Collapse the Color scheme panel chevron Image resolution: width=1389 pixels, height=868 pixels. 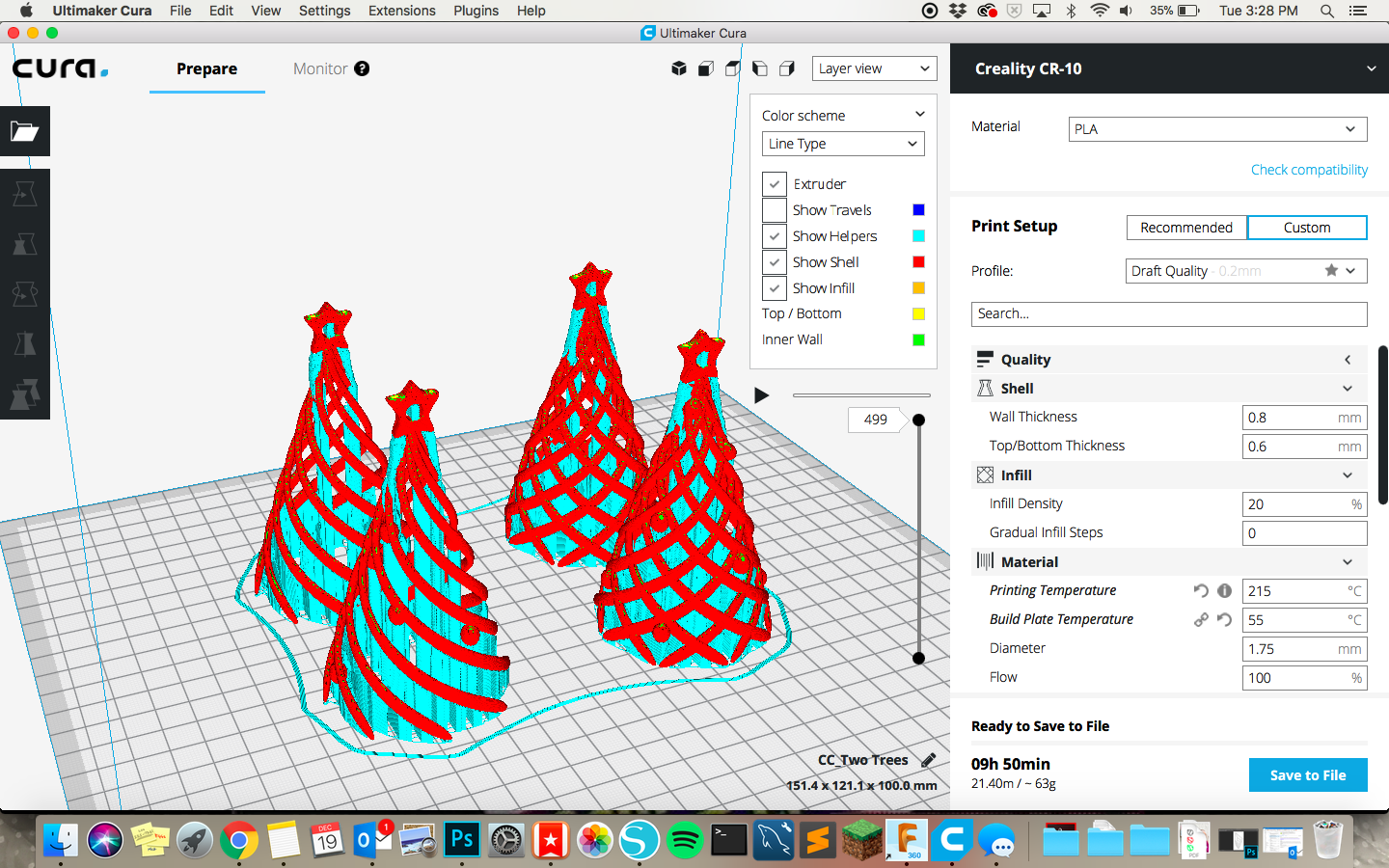coord(919,114)
